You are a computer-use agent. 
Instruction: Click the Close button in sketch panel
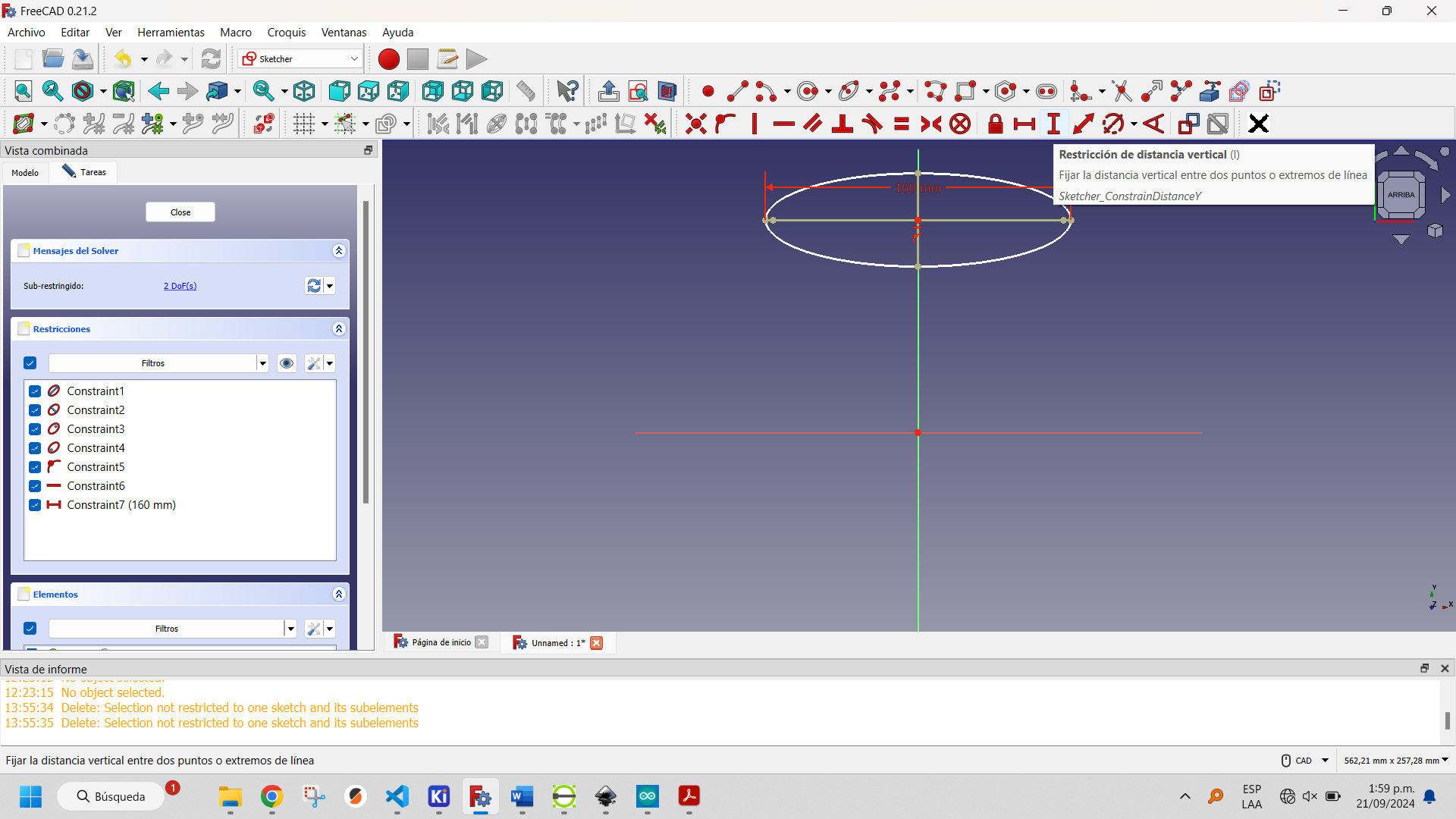pyautogui.click(x=181, y=211)
